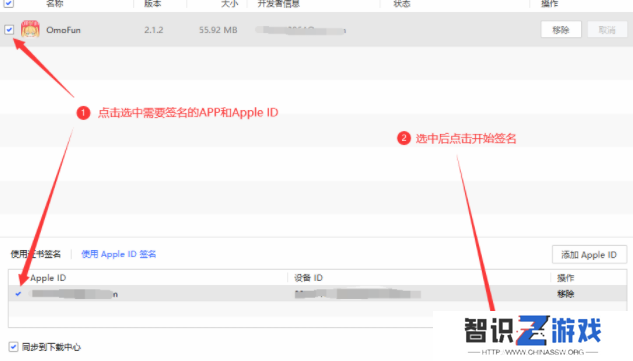Uncheck the OmoFun row checkbox
Viewport: 633px width, 361px height.
[9, 29]
